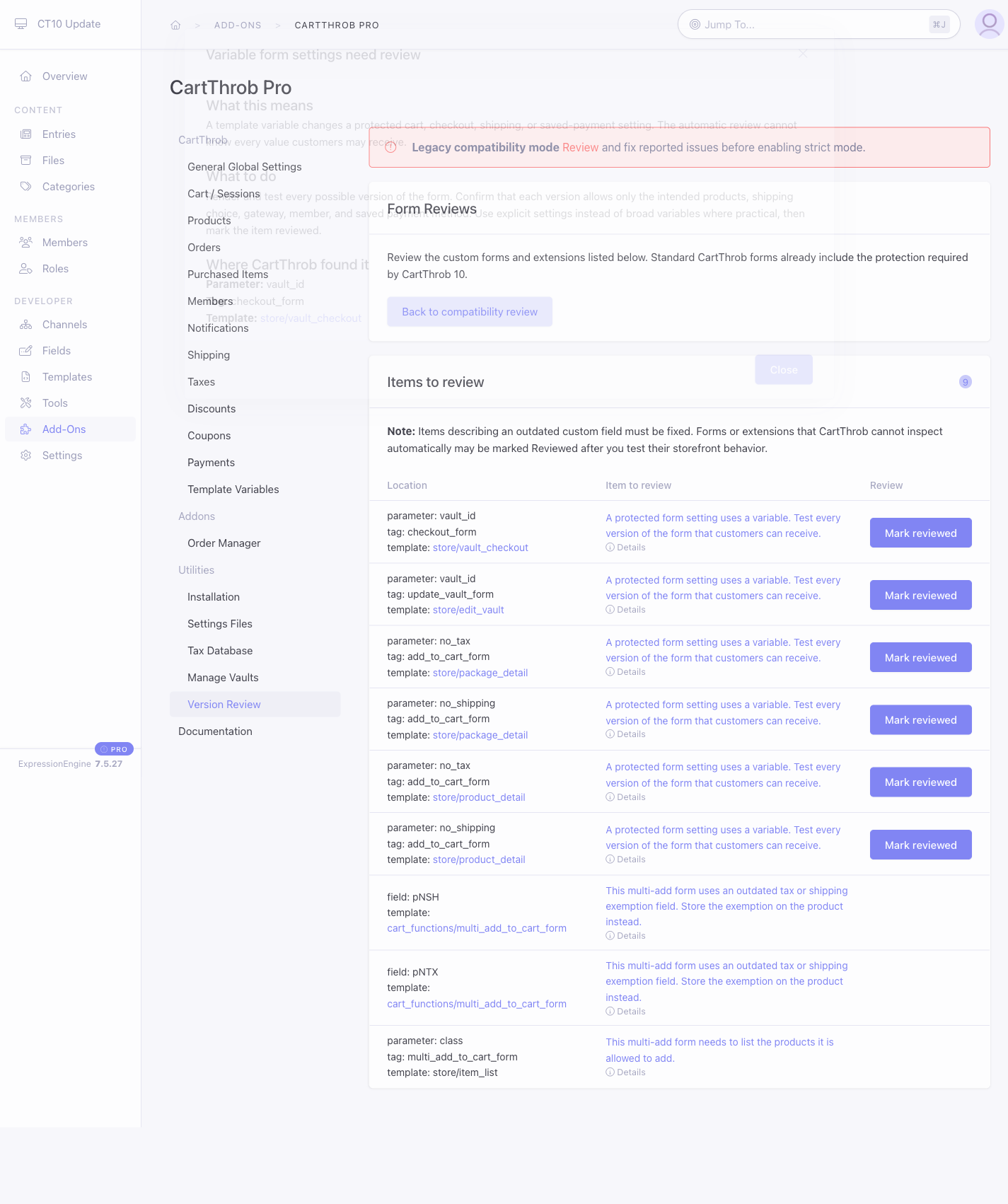The width and height of the screenshot is (1008, 1204).
Task: Click the CT10 Update site monitor icon
Action: pyautogui.click(x=21, y=24)
